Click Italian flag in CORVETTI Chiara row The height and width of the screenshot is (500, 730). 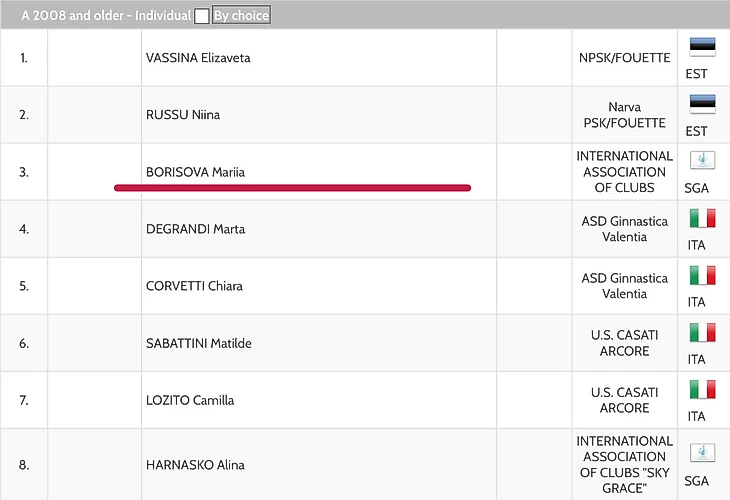(x=703, y=275)
